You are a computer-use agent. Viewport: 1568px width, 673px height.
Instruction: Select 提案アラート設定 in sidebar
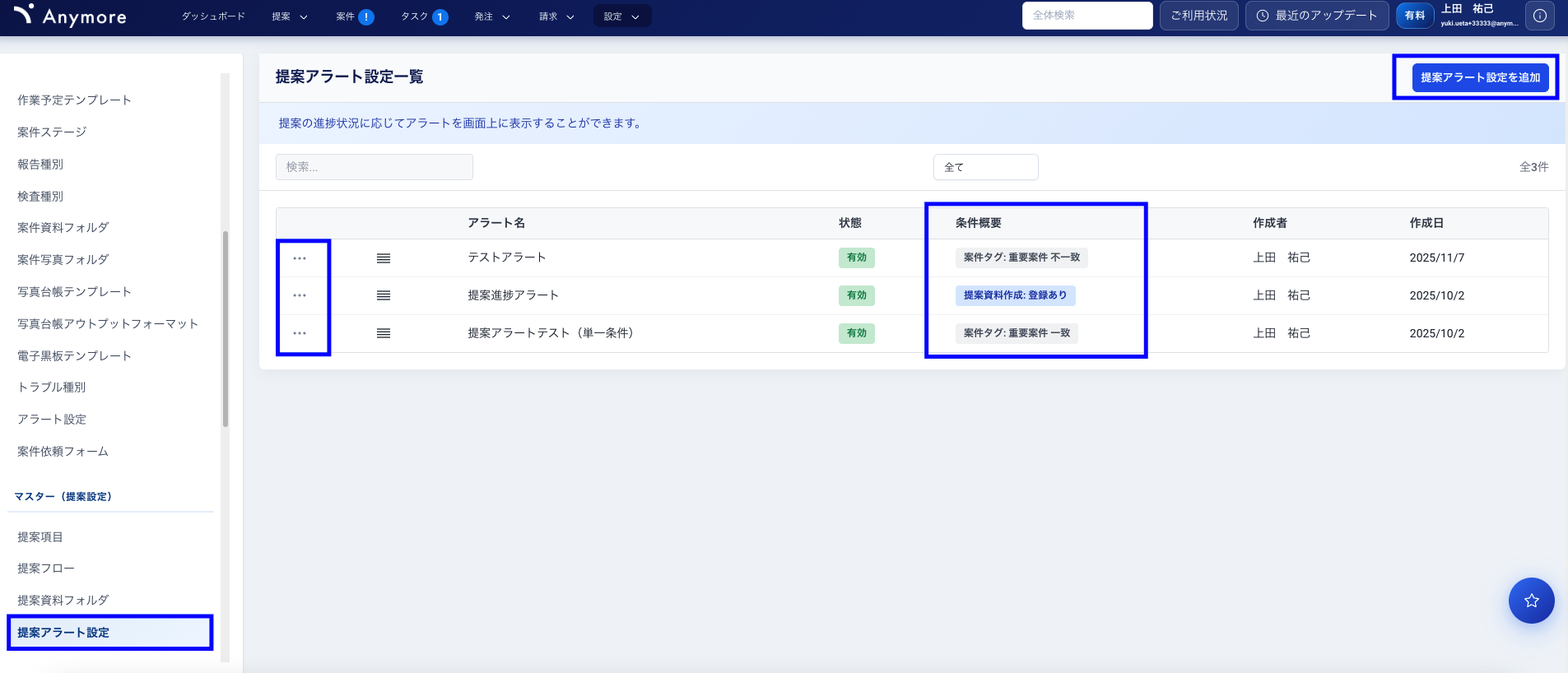[x=110, y=633]
